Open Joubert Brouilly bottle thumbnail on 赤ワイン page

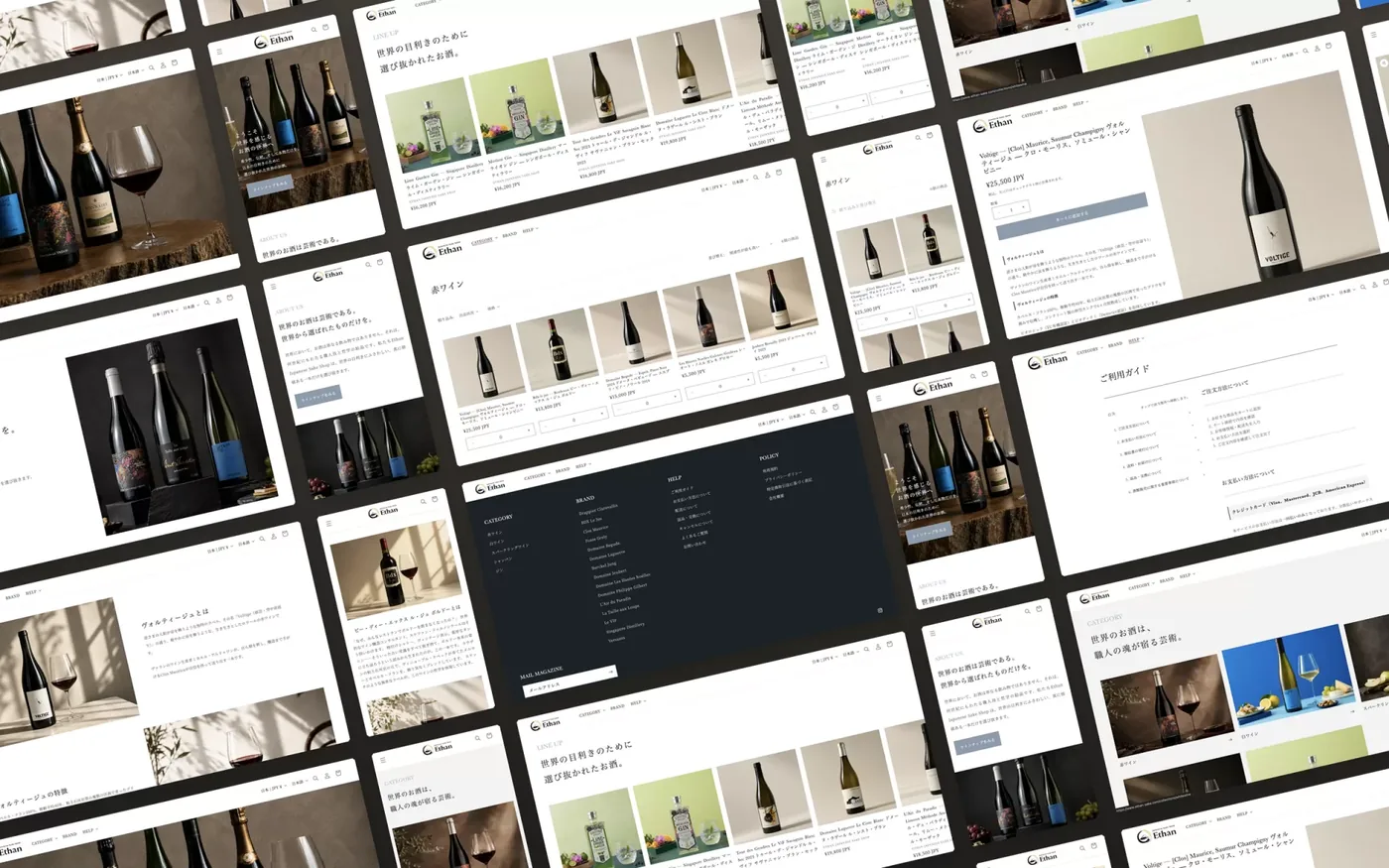(776, 298)
